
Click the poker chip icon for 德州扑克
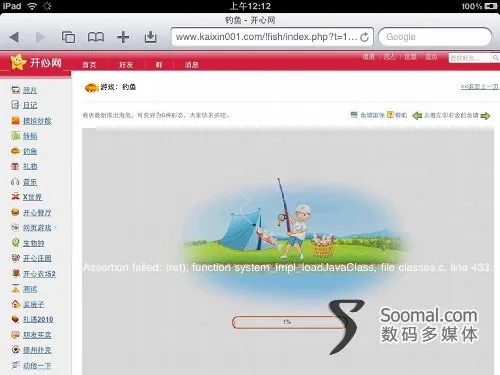pyautogui.click(x=16, y=350)
